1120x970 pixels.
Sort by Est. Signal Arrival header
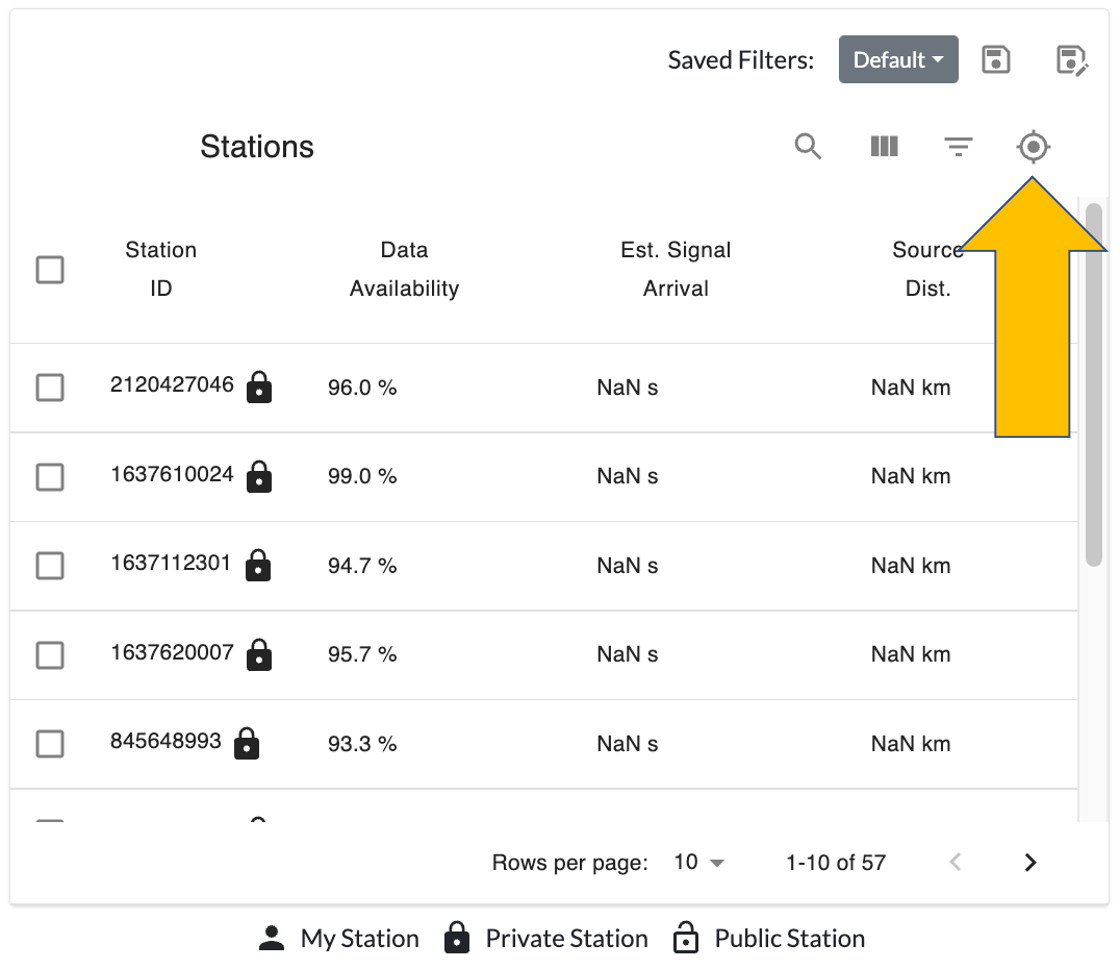tap(675, 269)
